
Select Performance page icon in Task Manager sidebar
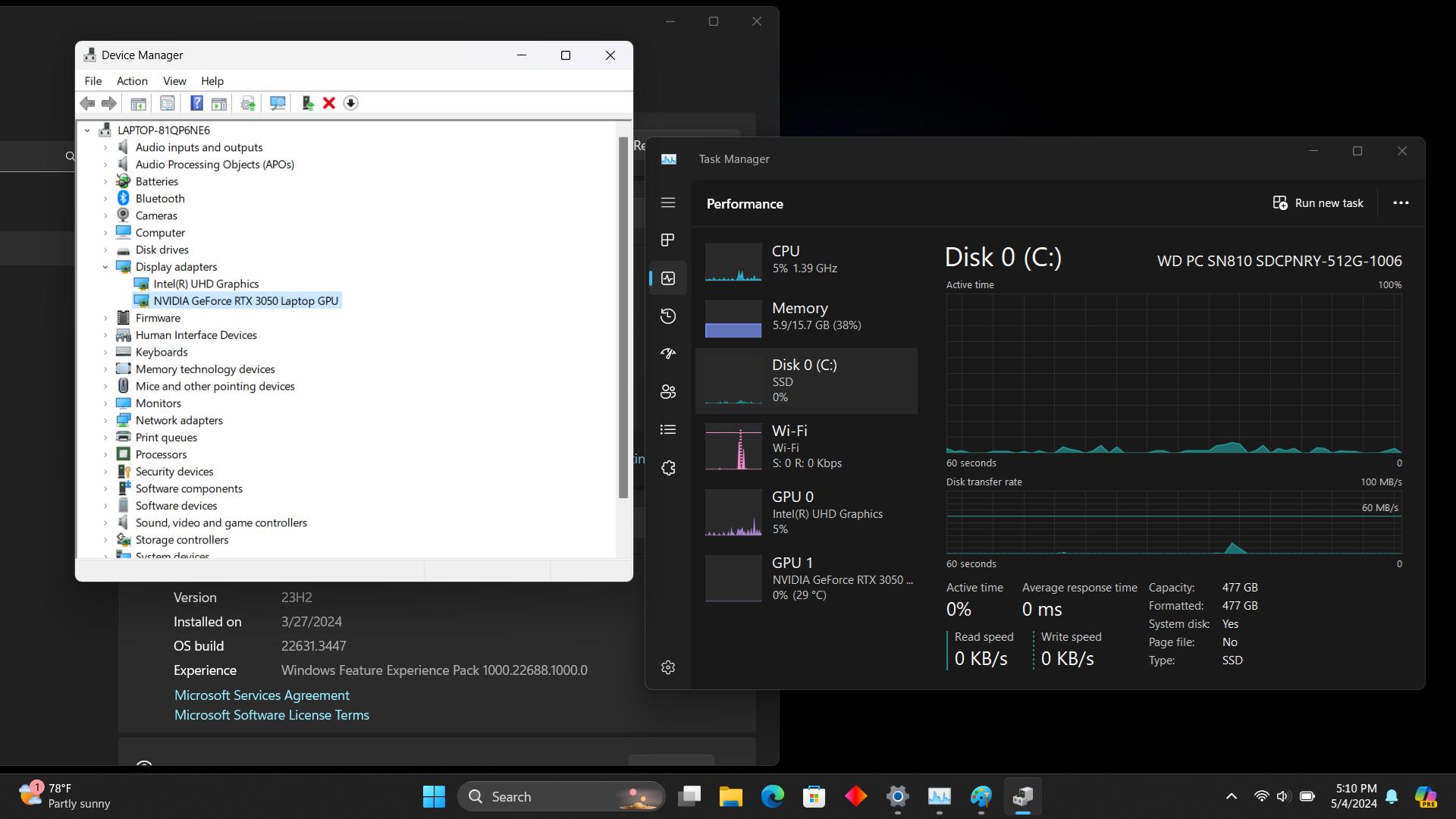(668, 278)
